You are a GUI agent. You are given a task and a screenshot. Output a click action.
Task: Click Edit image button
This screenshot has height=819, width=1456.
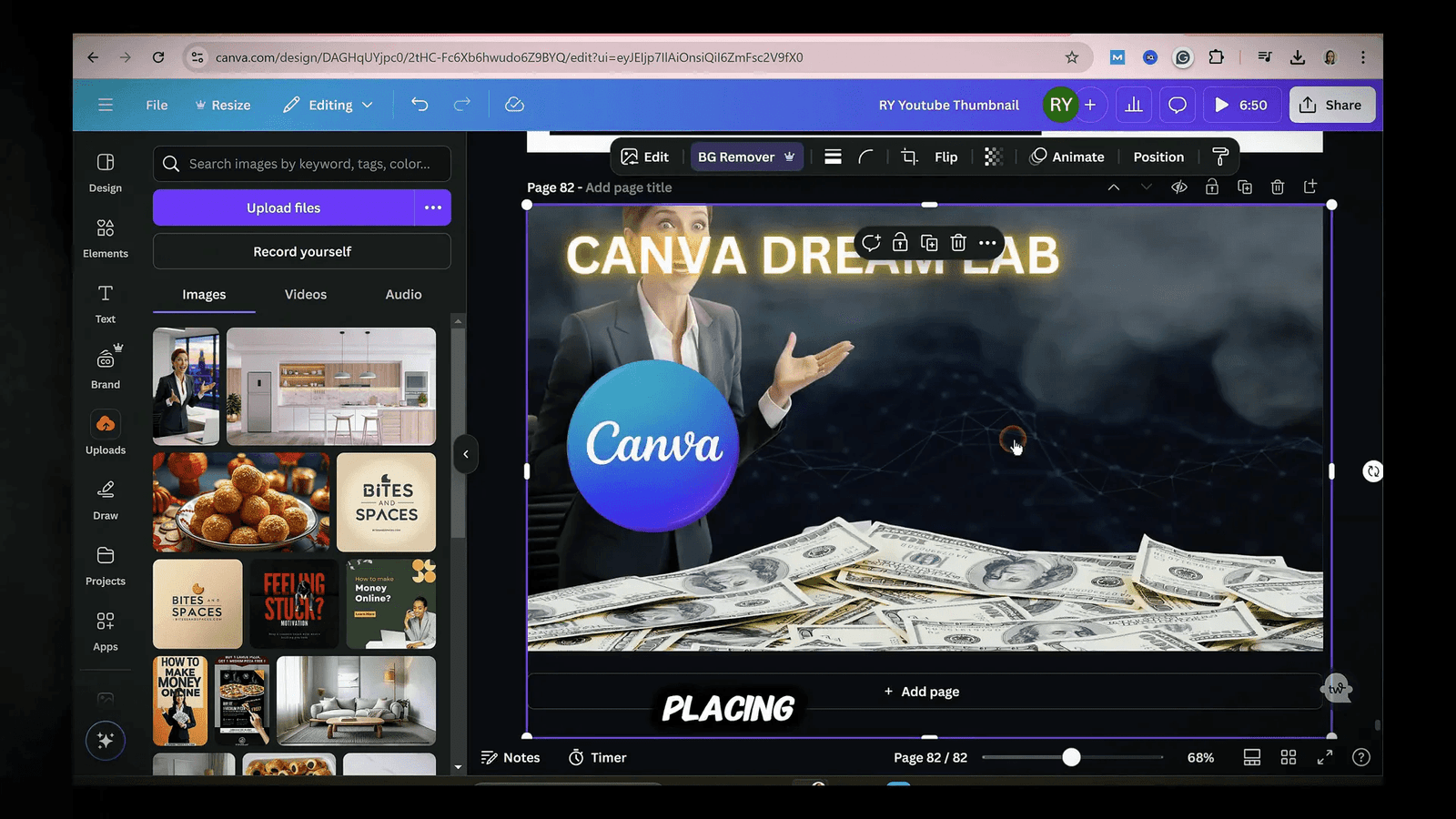point(645,157)
